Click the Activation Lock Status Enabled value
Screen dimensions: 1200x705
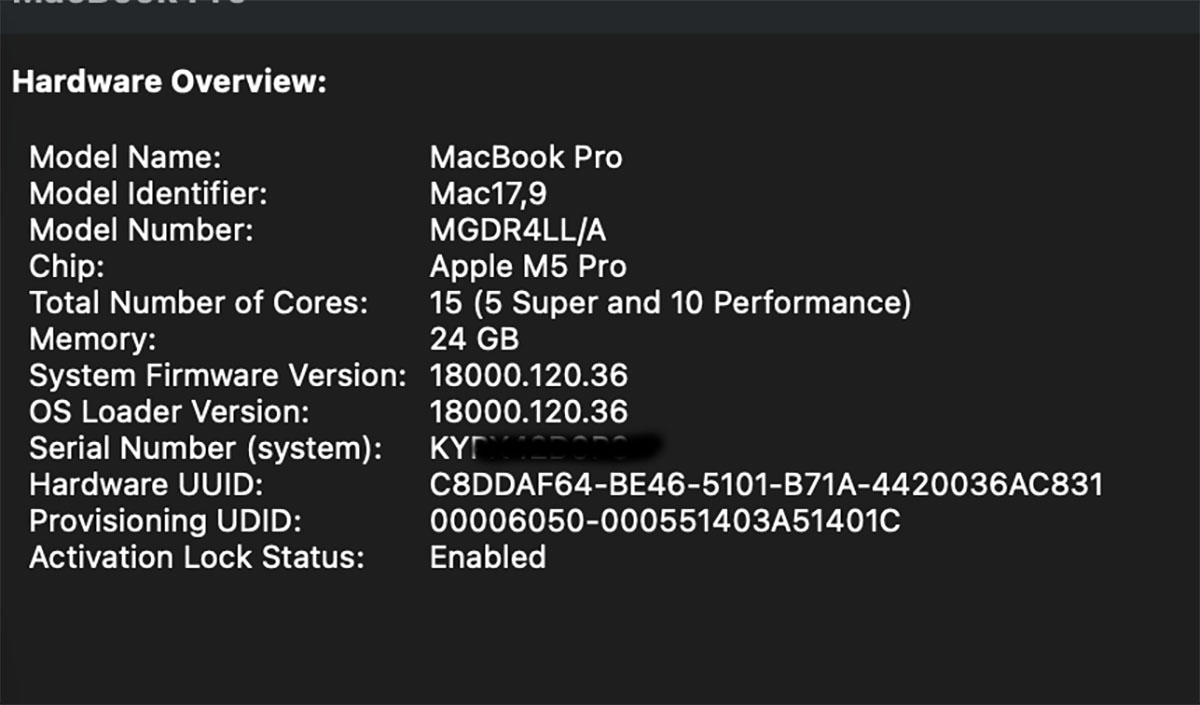[488, 557]
